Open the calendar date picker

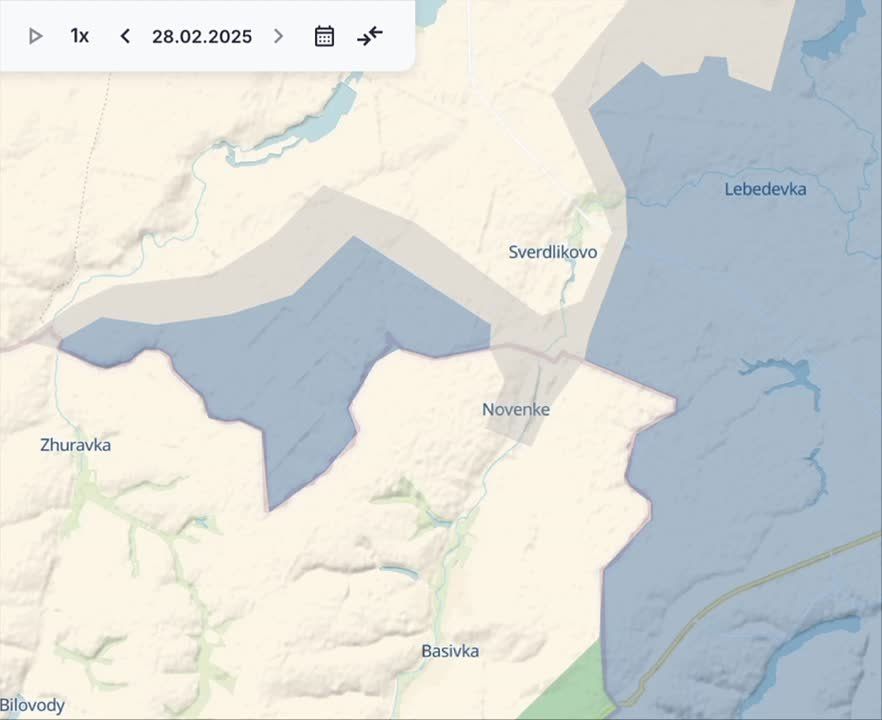324,36
